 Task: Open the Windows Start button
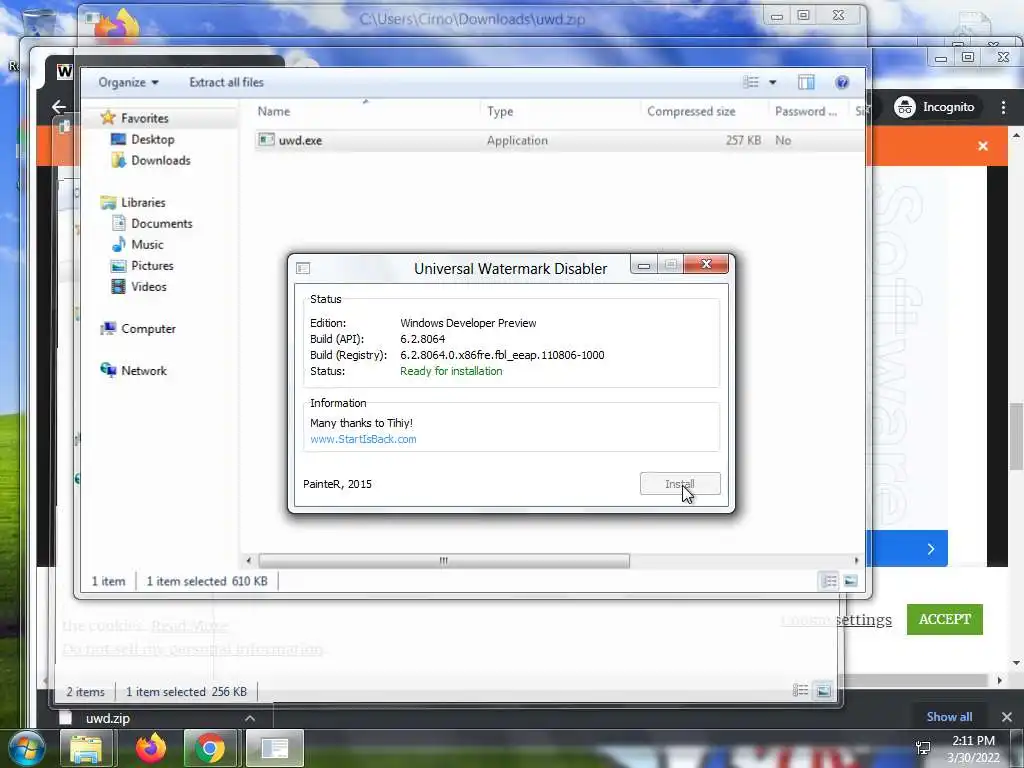point(26,748)
